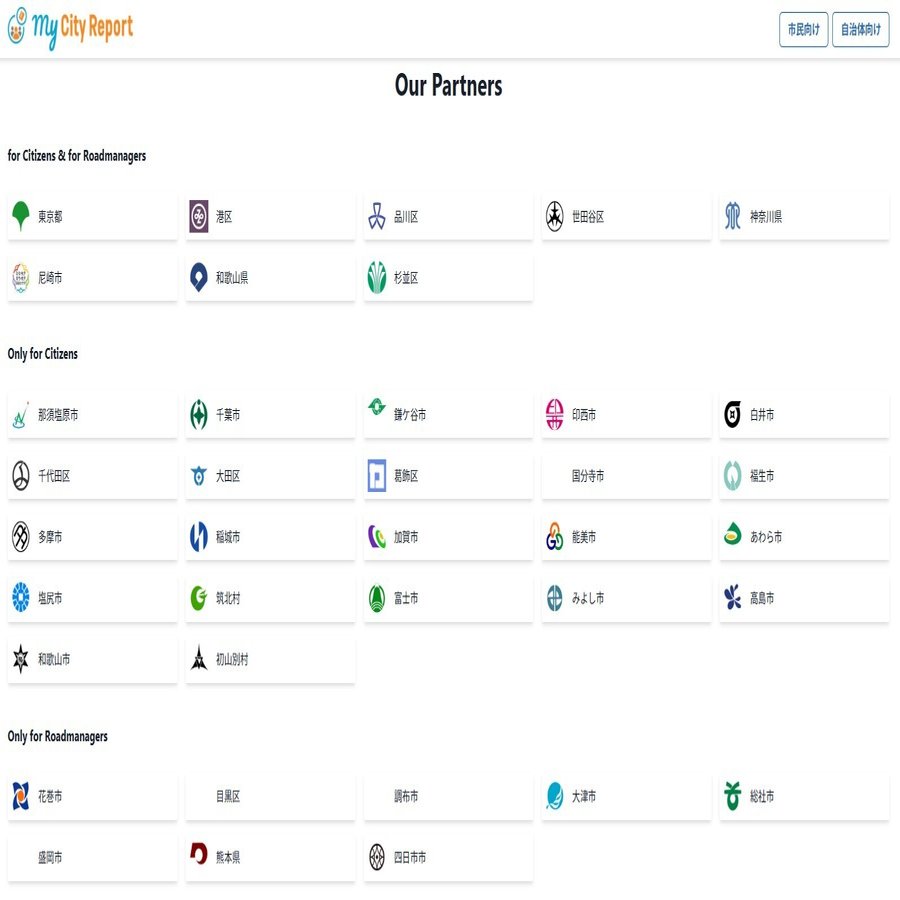Screen dimensions: 900x900
Task: Click the 神奈川県 blue emblem icon
Action: [733, 216]
